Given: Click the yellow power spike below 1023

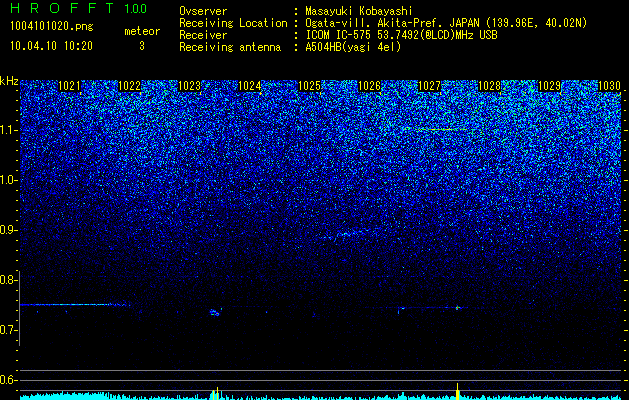Looking at the screenshot, I should pos(215,393).
